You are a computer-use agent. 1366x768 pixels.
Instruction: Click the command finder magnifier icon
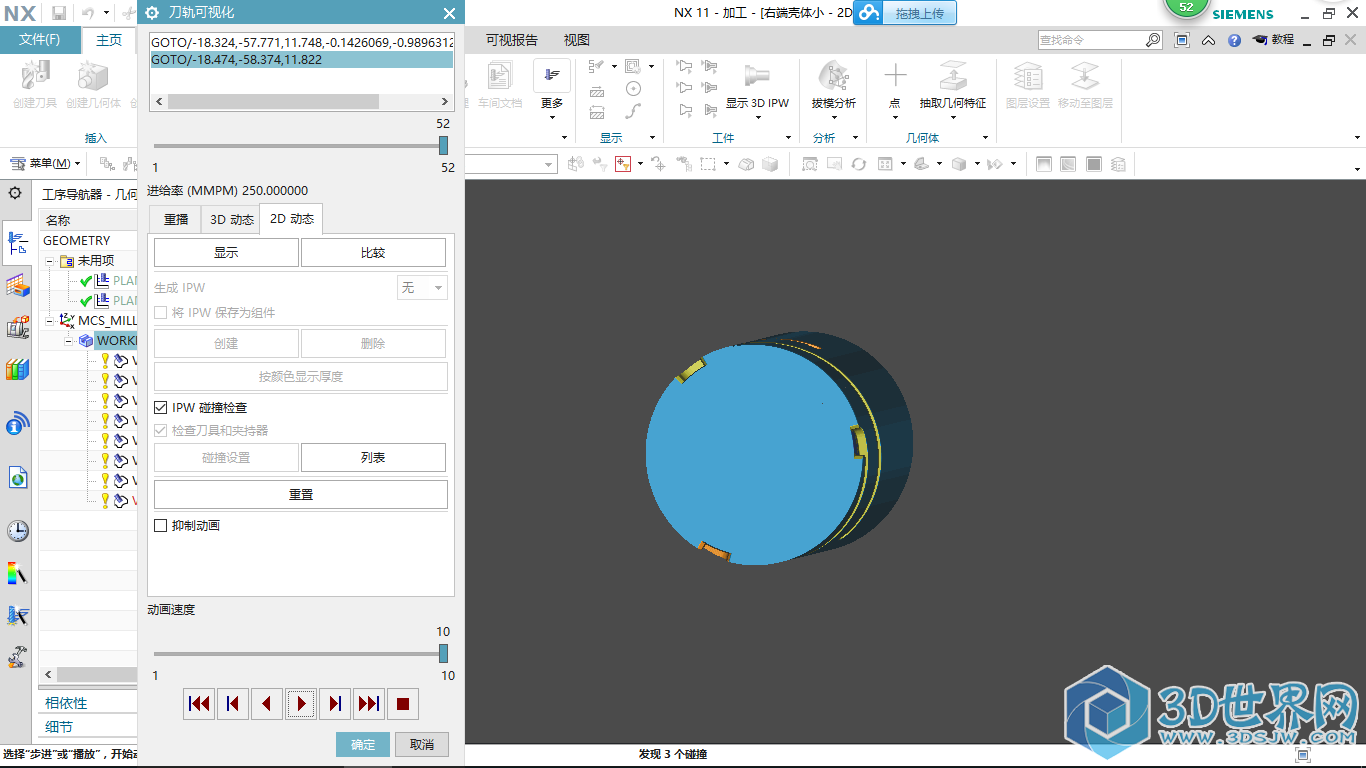[x=1153, y=40]
